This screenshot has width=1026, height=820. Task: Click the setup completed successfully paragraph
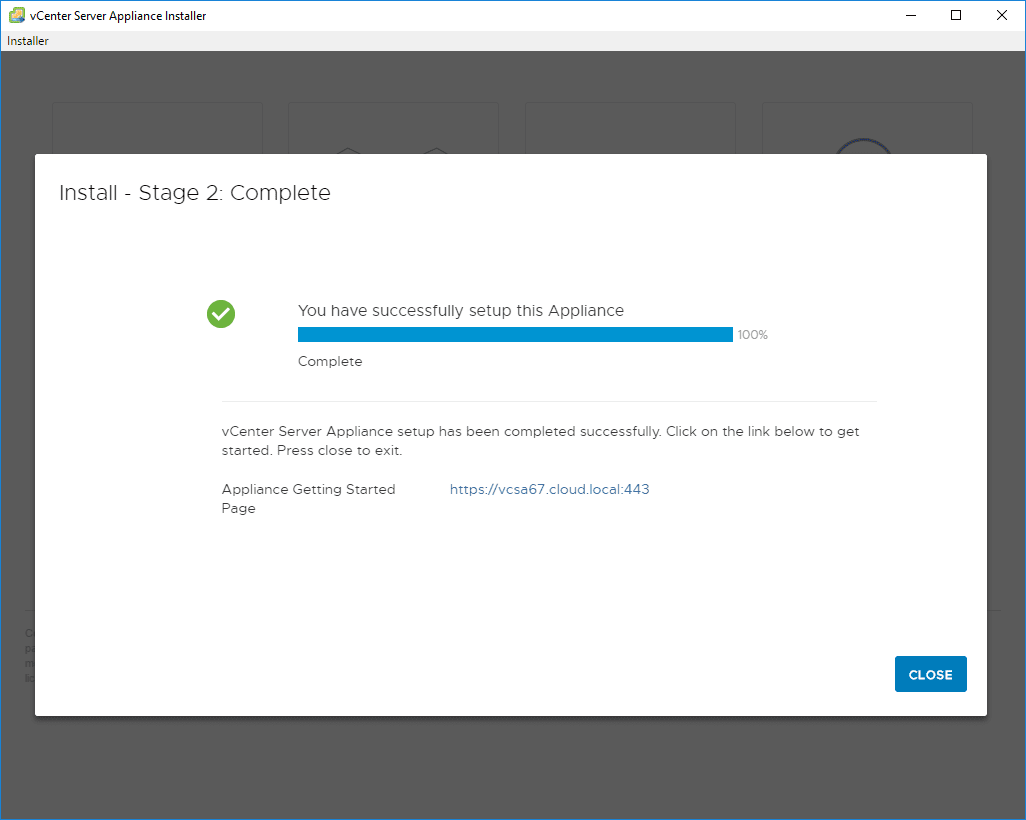point(540,441)
